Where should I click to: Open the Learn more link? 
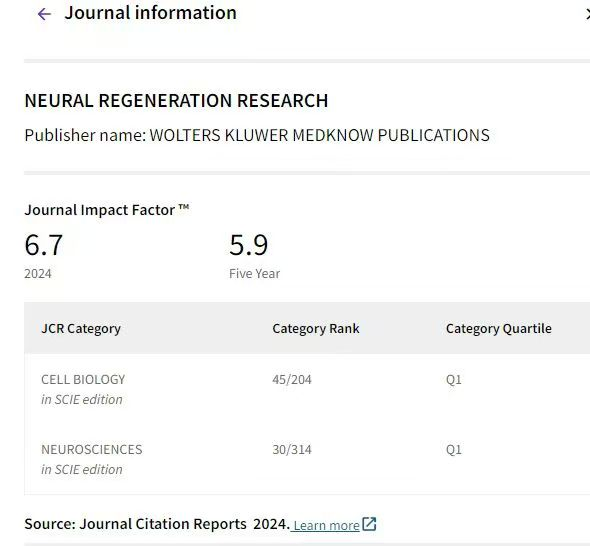pos(326,525)
